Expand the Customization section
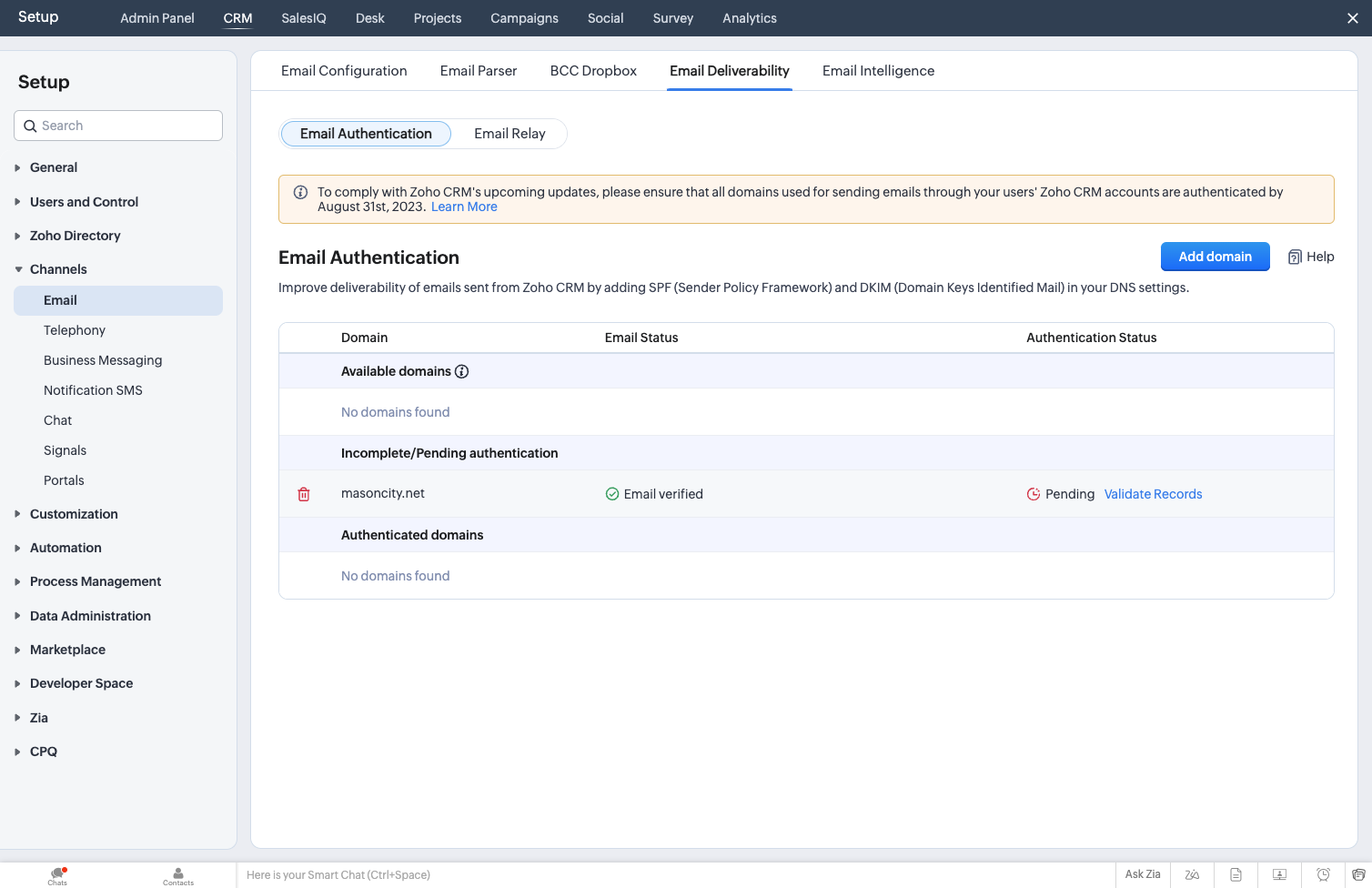 click(74, 514)
